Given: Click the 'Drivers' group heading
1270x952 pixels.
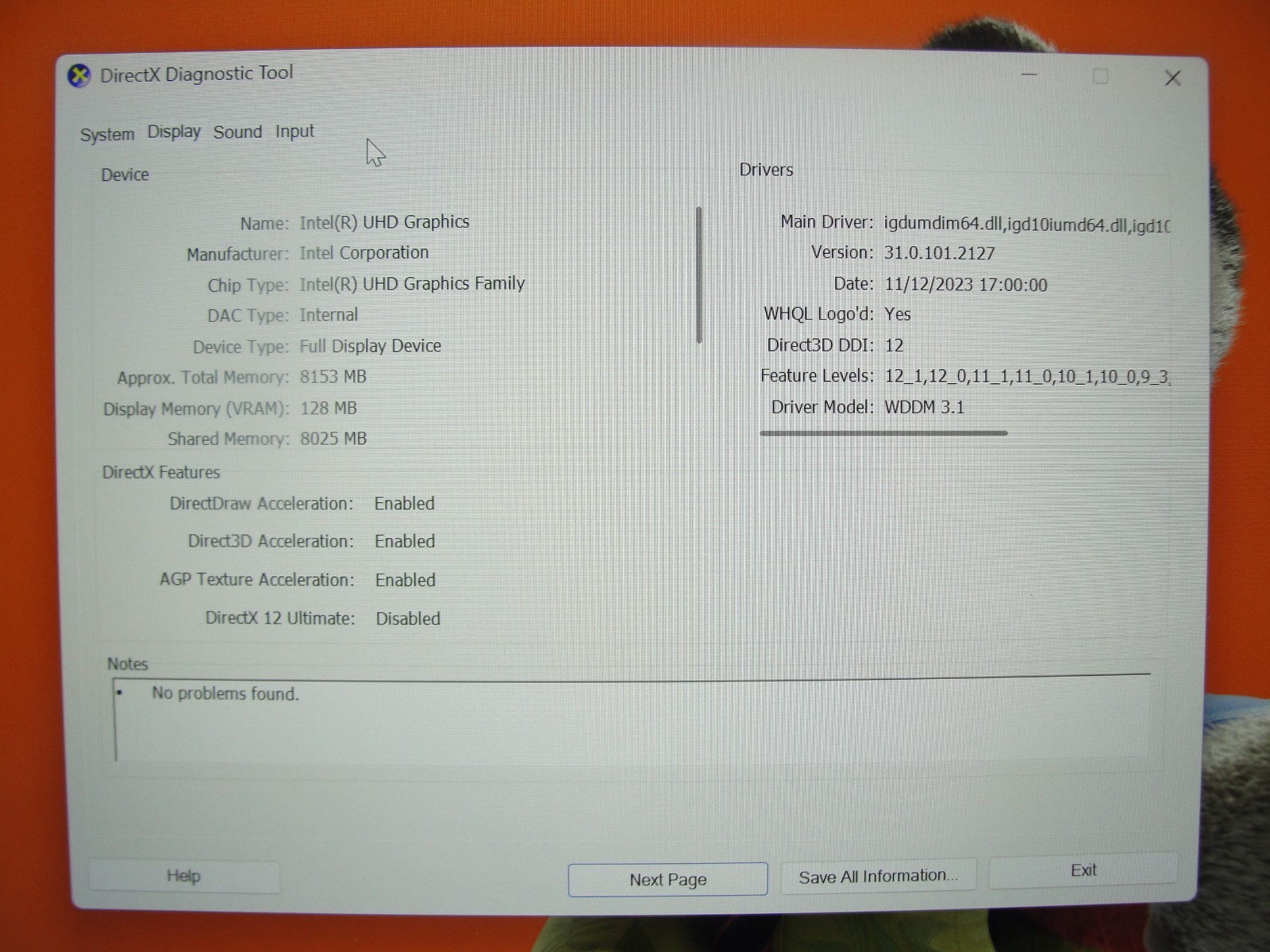Looking at the screenshot, I should (x=766, y=170).
